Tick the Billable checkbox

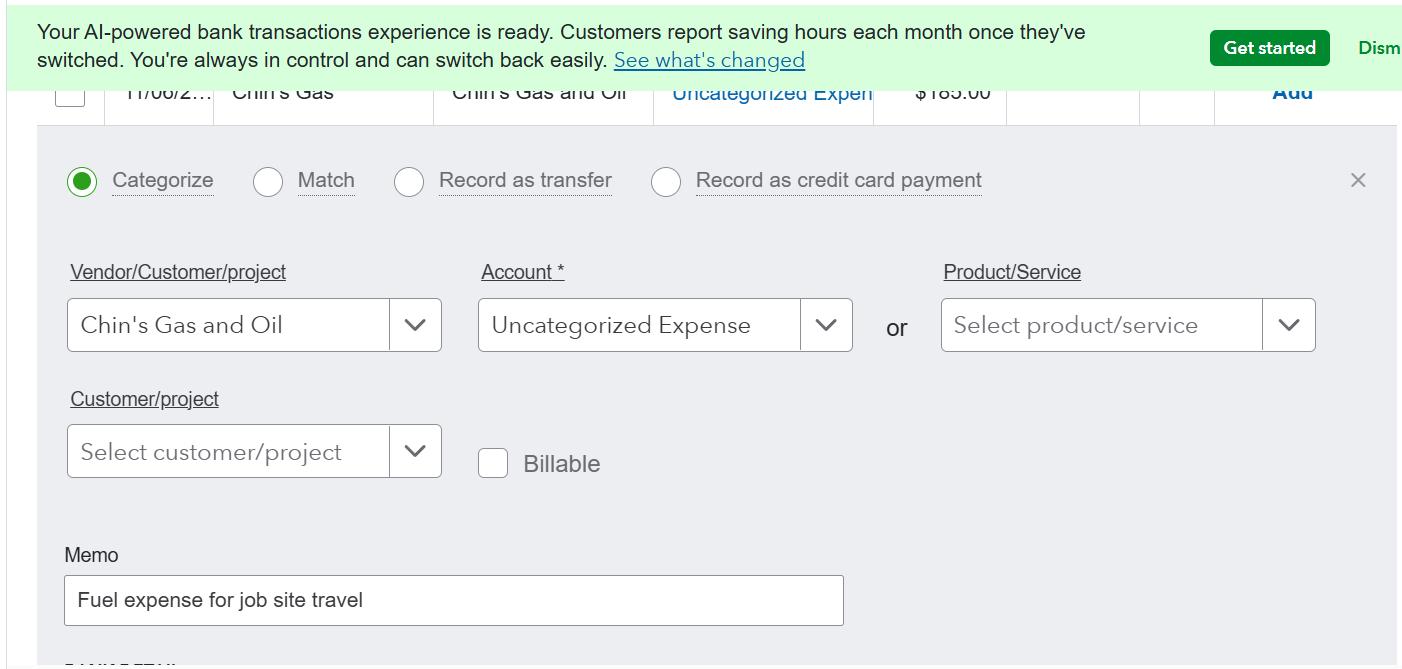pyautogui.click(x=493, y=463)
